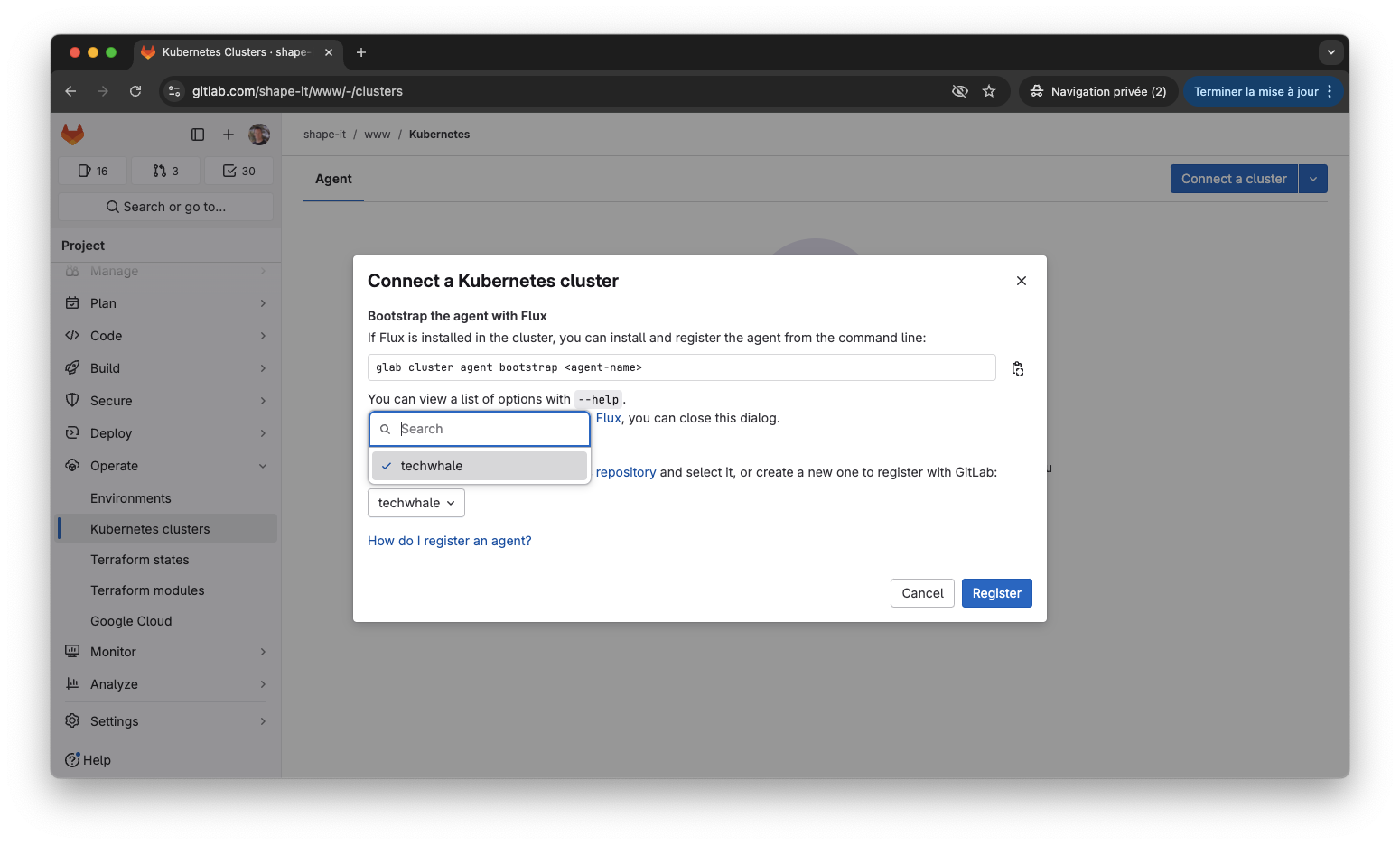Open Terraform modules in sidebar
The width and height of the screenshot is (1400, 845).
[166, 590]
